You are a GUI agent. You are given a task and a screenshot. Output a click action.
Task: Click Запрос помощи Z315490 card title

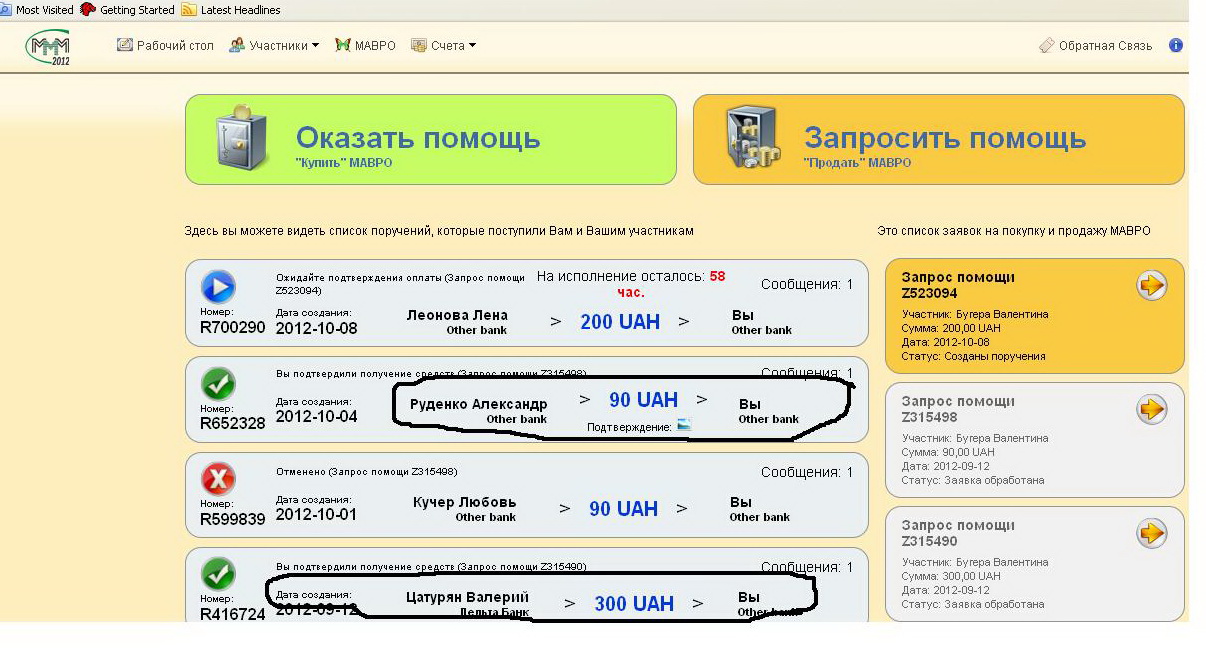(x=958, y=533)
